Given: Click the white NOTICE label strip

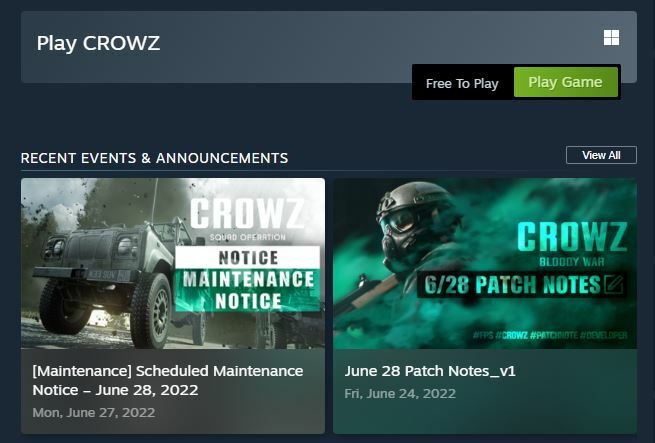Looking at the screenshot, I should pyautogui.click(x=248, y=257).
